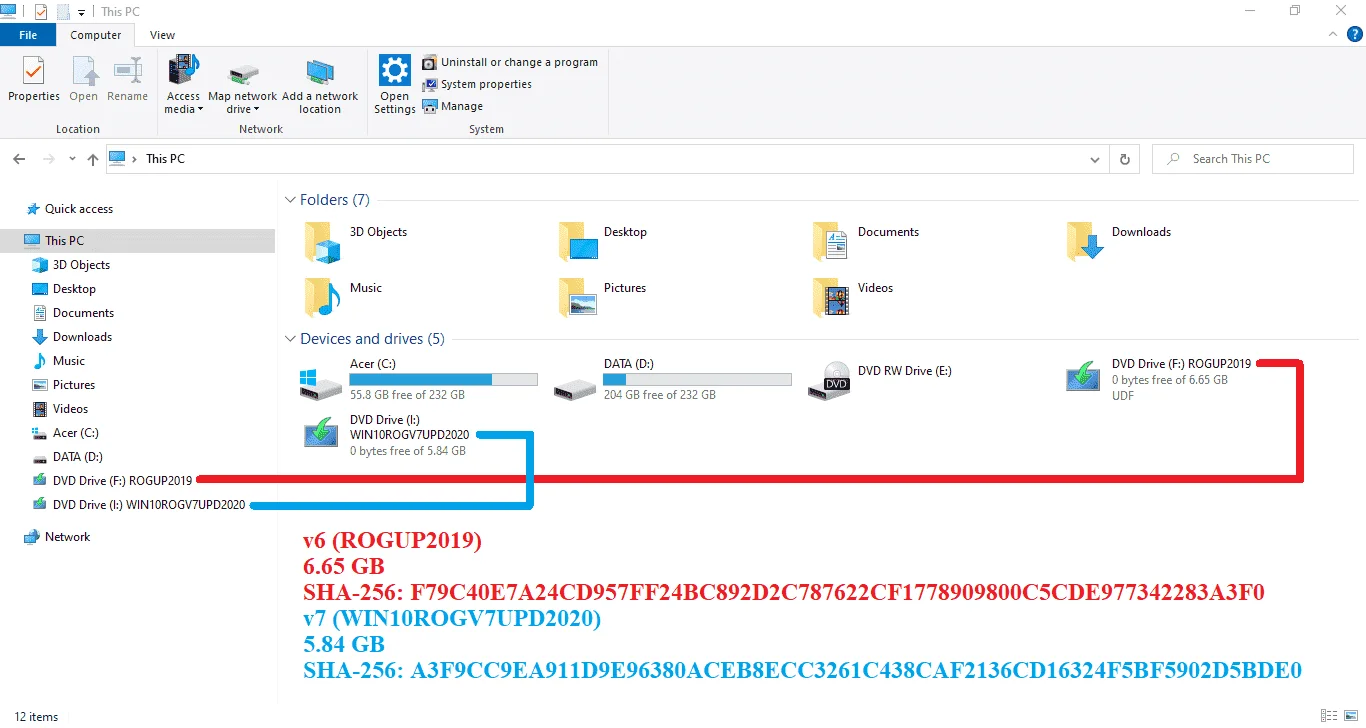Collapse the Folders (7) group
The image size is (1366, 728).
[290, 200]
